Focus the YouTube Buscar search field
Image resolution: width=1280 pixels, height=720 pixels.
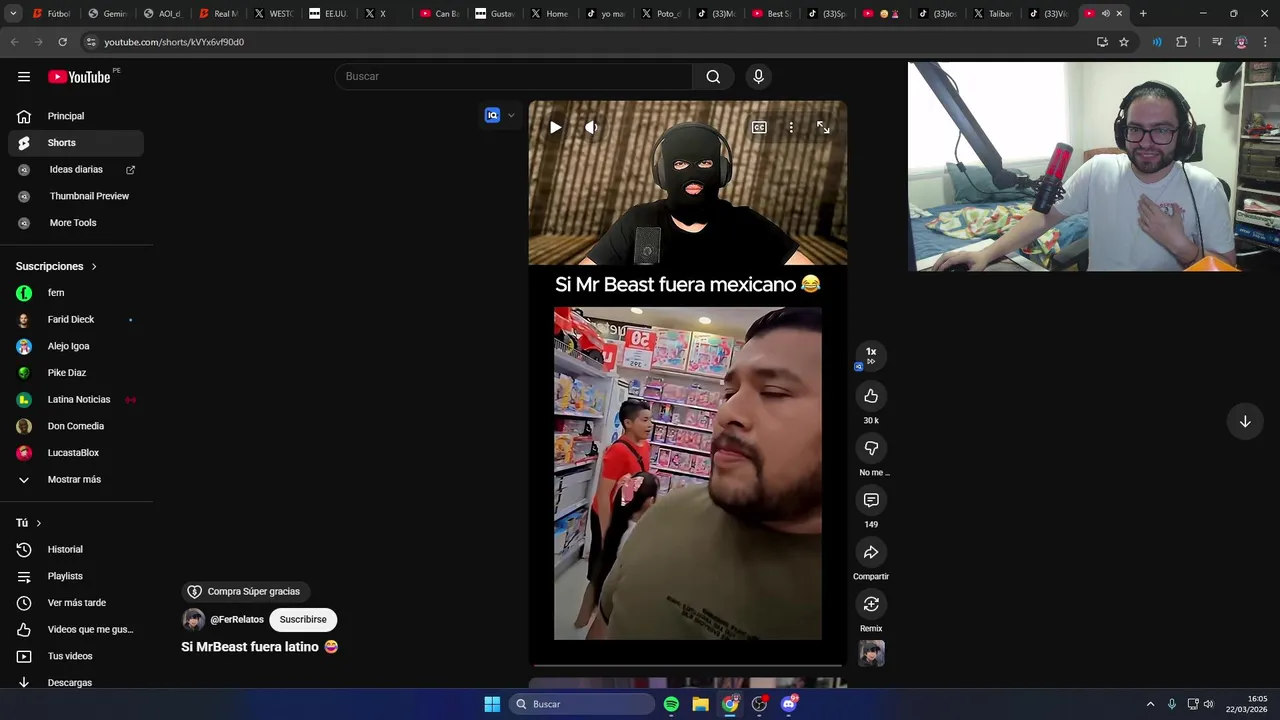point(513,77)
